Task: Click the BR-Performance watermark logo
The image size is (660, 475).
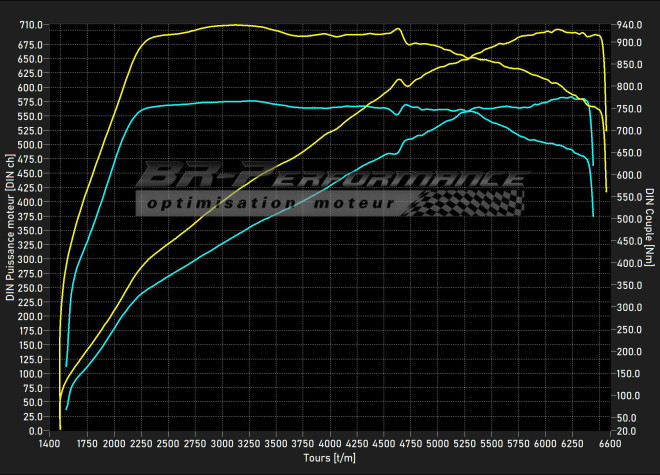Action: [330, 179]
